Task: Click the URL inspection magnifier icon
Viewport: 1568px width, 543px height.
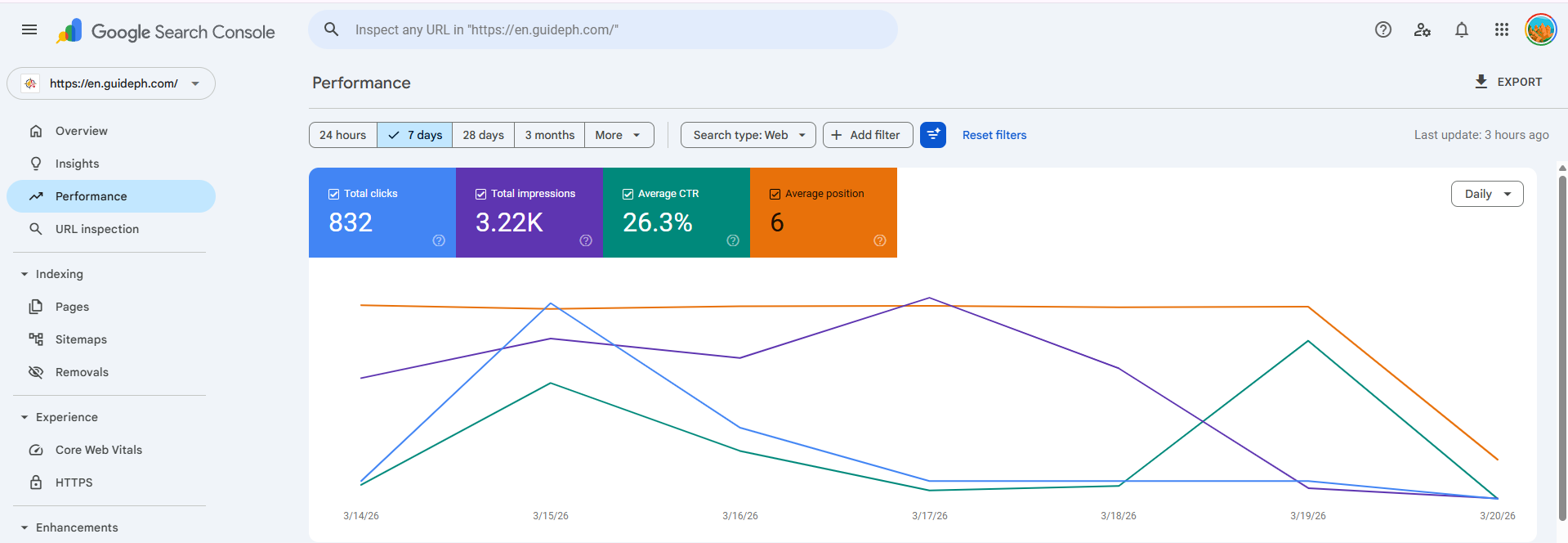Action: pyautogui.click(x=36, y=229)
